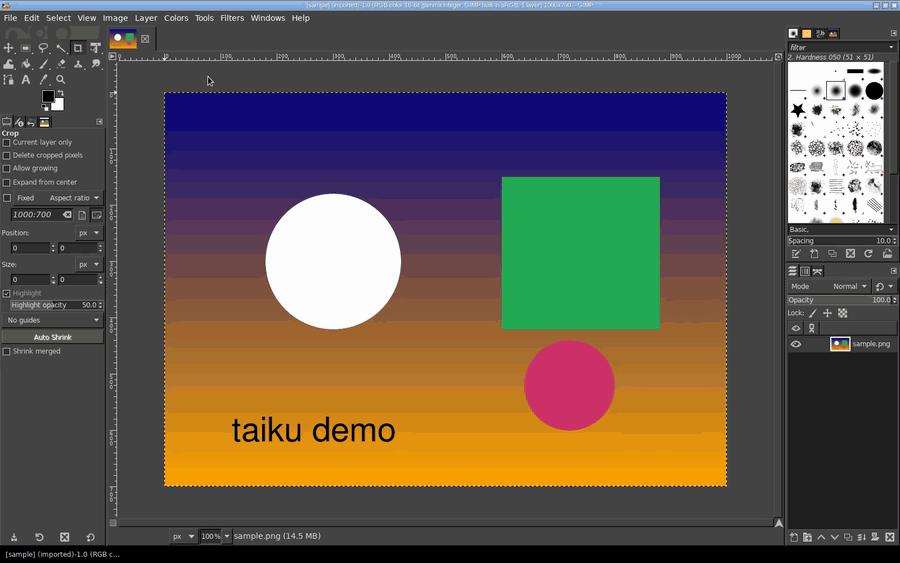
Task: Select the Paths tool
Action: [x=9, y=80]
